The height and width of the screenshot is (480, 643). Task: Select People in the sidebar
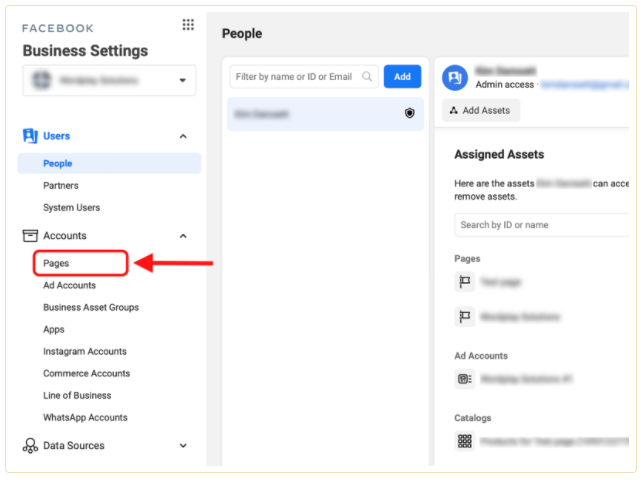(x=109, y=163)
